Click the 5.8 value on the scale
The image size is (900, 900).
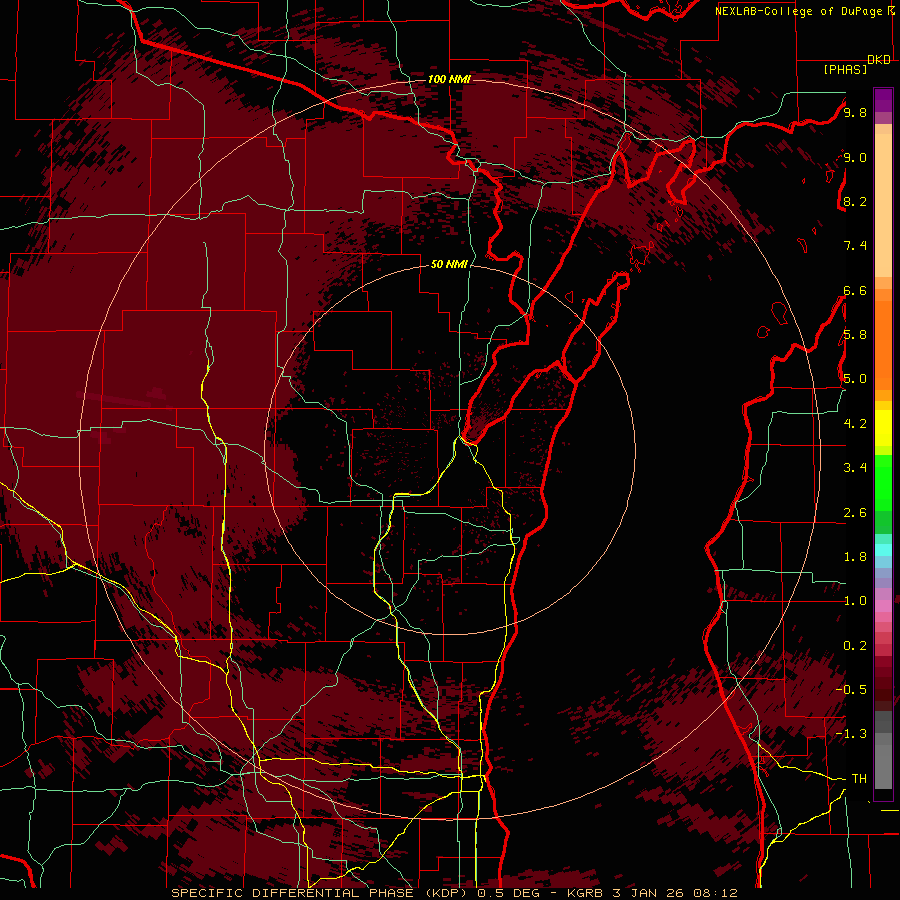coord(855,335)
